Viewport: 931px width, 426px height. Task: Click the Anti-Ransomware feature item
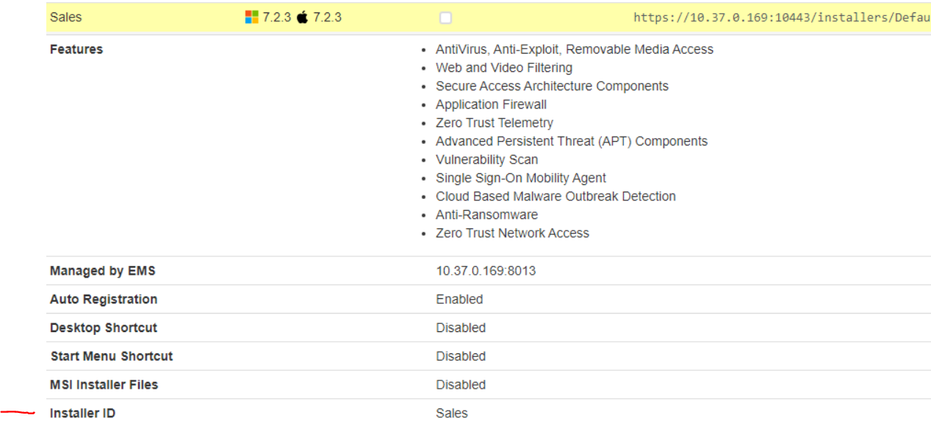486,215
